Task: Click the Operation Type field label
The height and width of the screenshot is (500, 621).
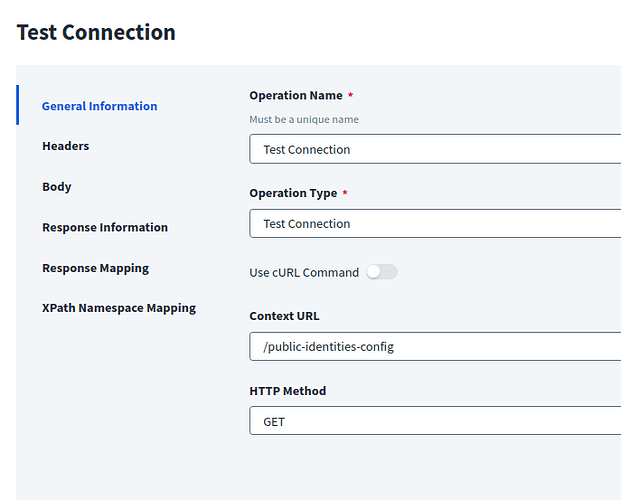Action: coord(293,193)
